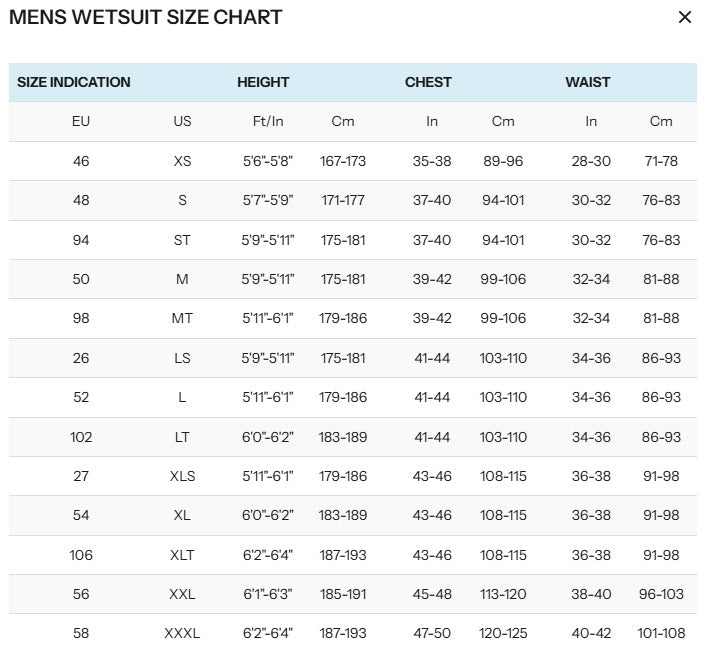Select the Ft/In height sub-header
Image resolution: width=717 pixels, height=656 pixels.
[x=268, y=121]
